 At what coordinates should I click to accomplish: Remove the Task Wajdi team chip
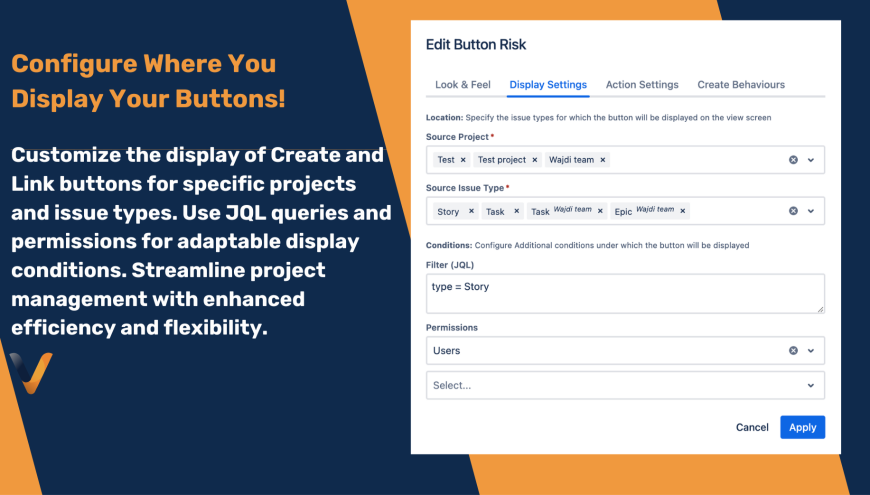(x=600, y=211)
